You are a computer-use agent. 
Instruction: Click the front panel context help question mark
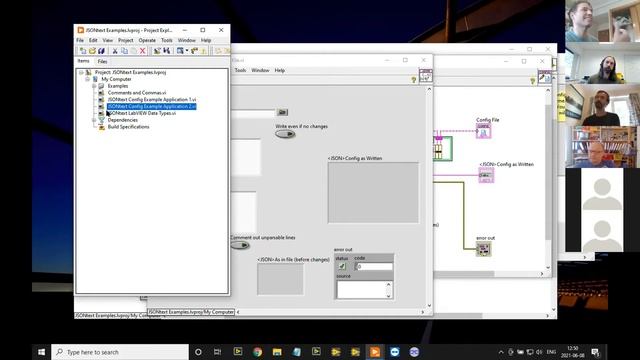[x=413, y=80]
